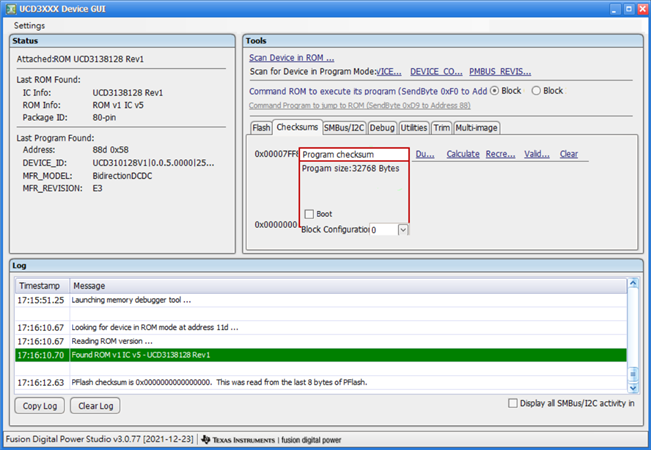Maximize the UCD3XXX Device GUI window

pos(629,9)
